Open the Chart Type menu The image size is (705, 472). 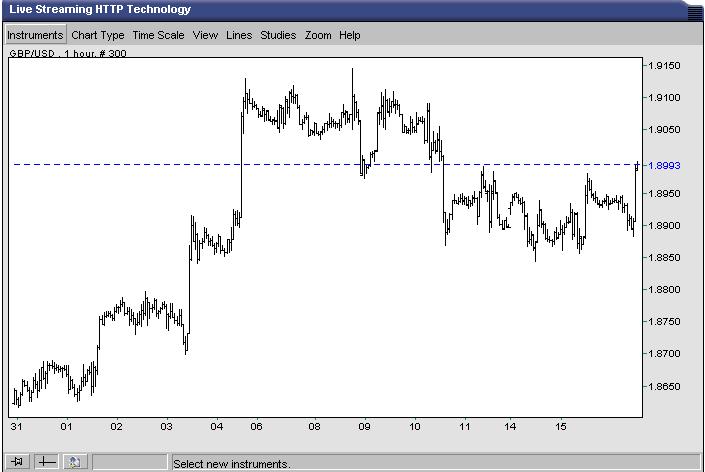tap(98, 35)
